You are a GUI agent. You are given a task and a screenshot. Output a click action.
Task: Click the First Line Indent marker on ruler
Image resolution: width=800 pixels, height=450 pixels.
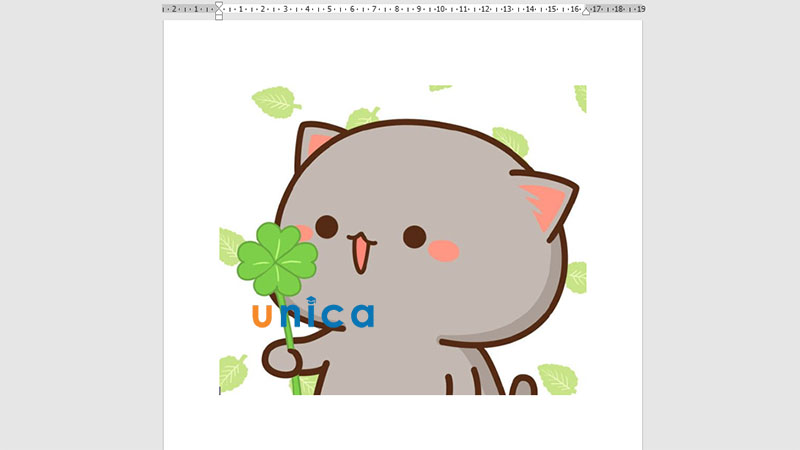(x=219, y=5)
